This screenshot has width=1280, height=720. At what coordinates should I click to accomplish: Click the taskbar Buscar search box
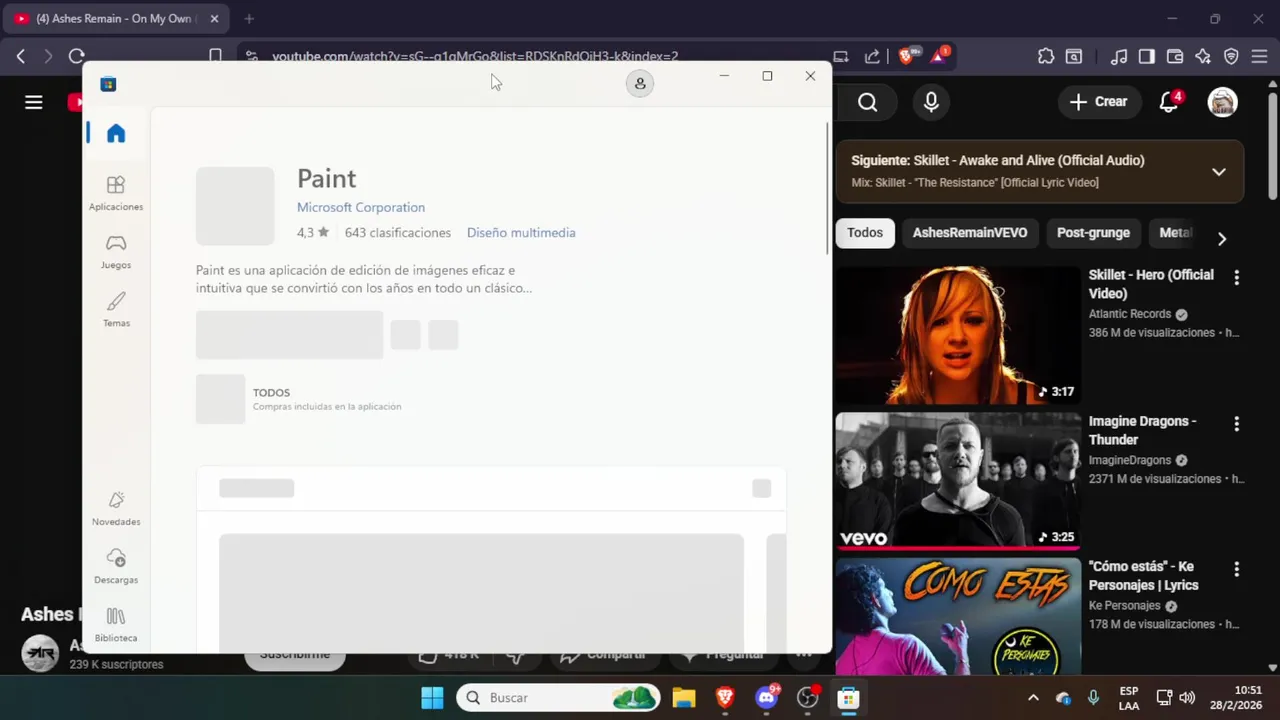click(559, 698)
